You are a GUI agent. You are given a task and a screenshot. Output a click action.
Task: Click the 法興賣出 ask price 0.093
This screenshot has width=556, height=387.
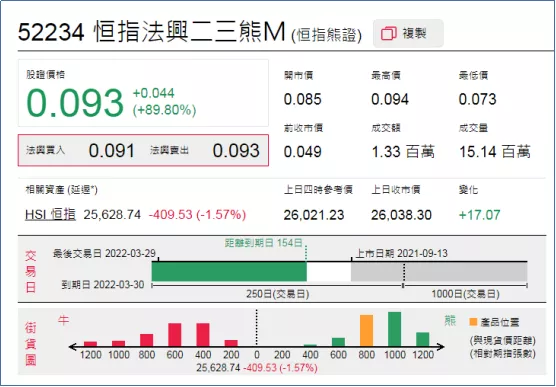(236, 151)
